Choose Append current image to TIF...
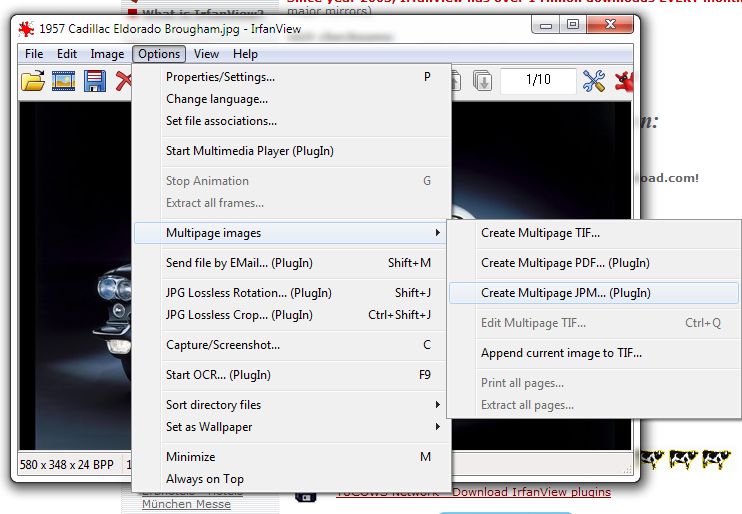This screenshot has height=514, width=742. pyautogui.click(x=594, y=353)
